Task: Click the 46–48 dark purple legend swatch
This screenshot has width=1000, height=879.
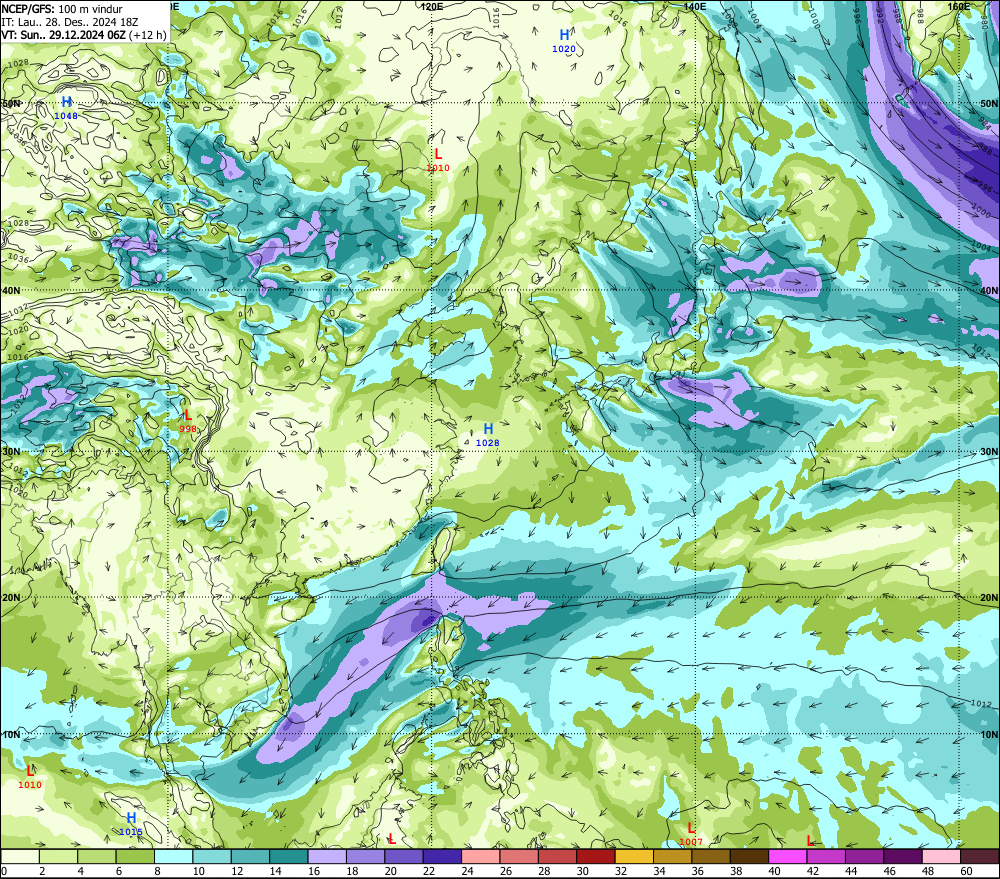Action: (x=903, y=856)
